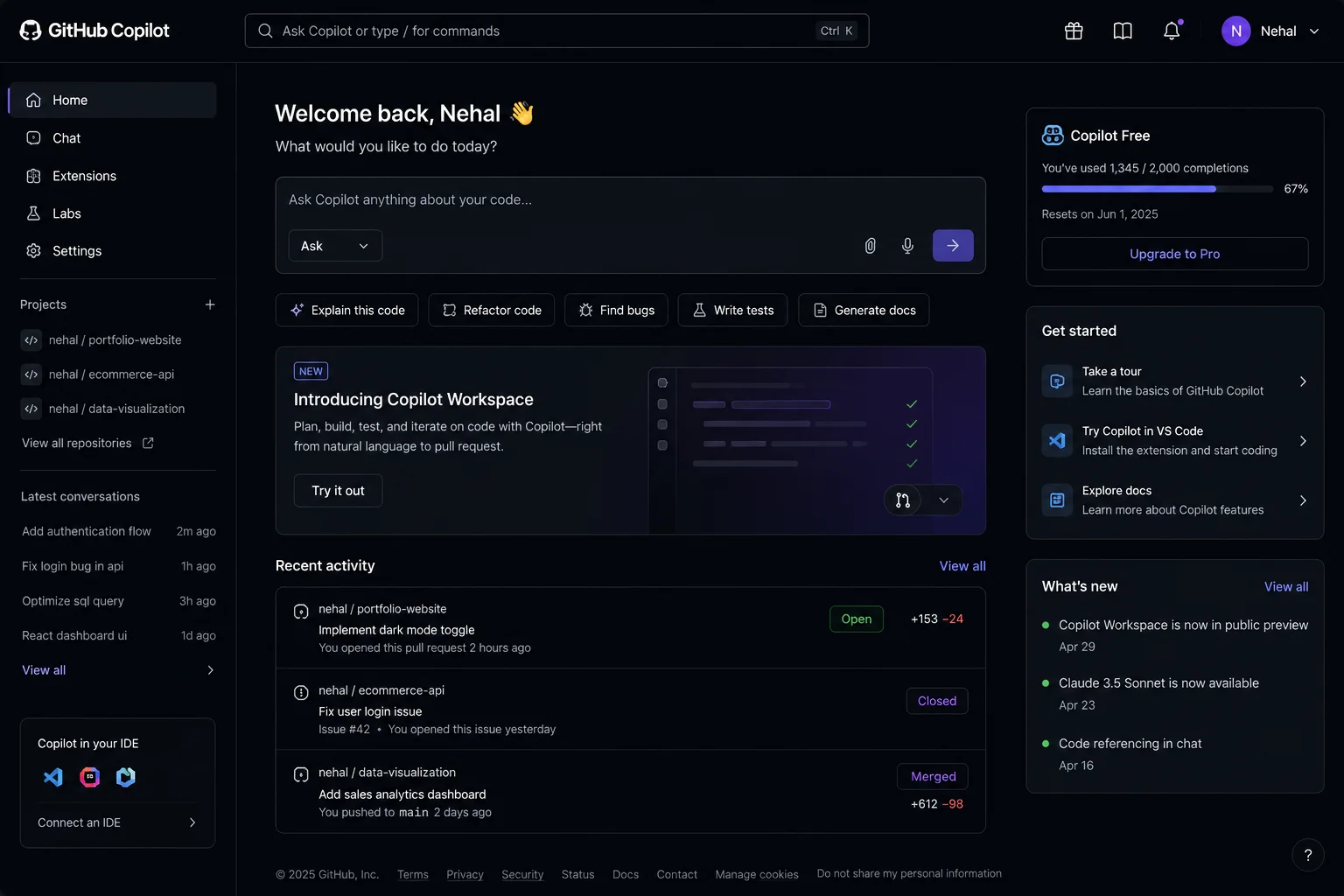Click the external link icon beside View all repositories

point(148,443)
